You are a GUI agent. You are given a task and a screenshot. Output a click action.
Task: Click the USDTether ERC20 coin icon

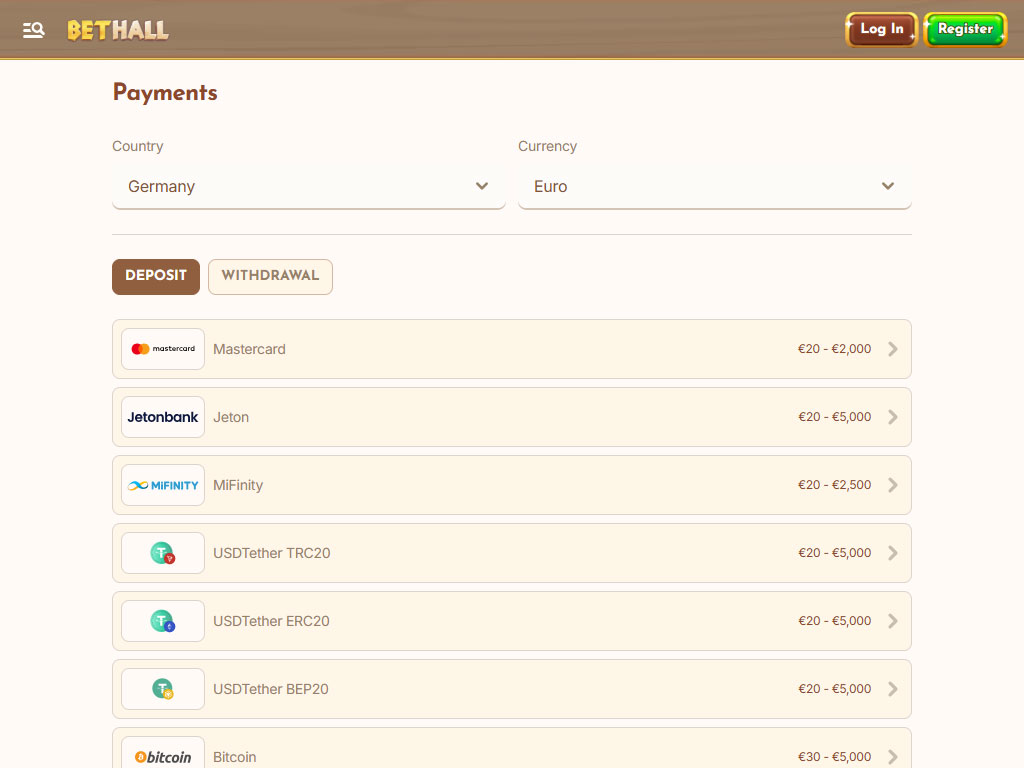pos(163,621)
